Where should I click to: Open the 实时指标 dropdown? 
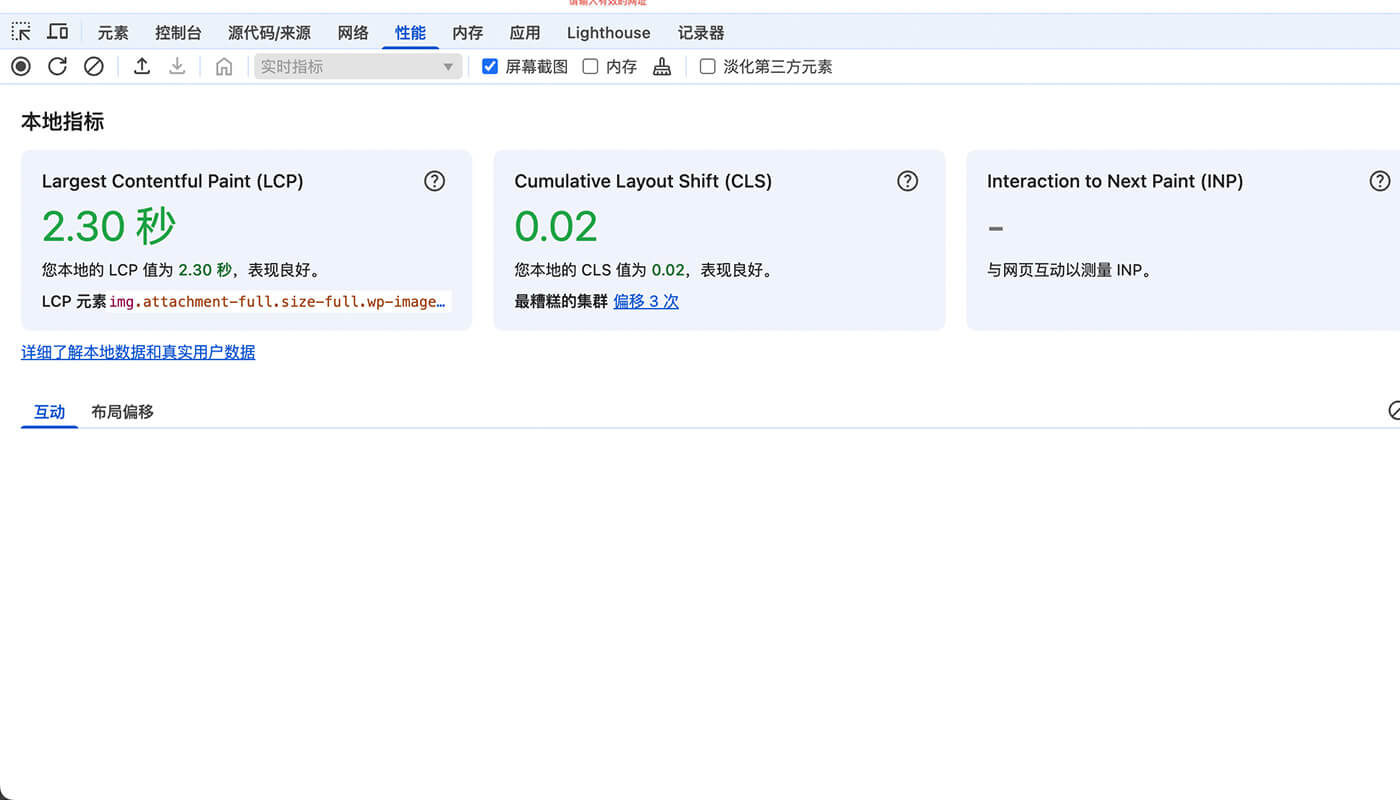[x=358, y=66]
